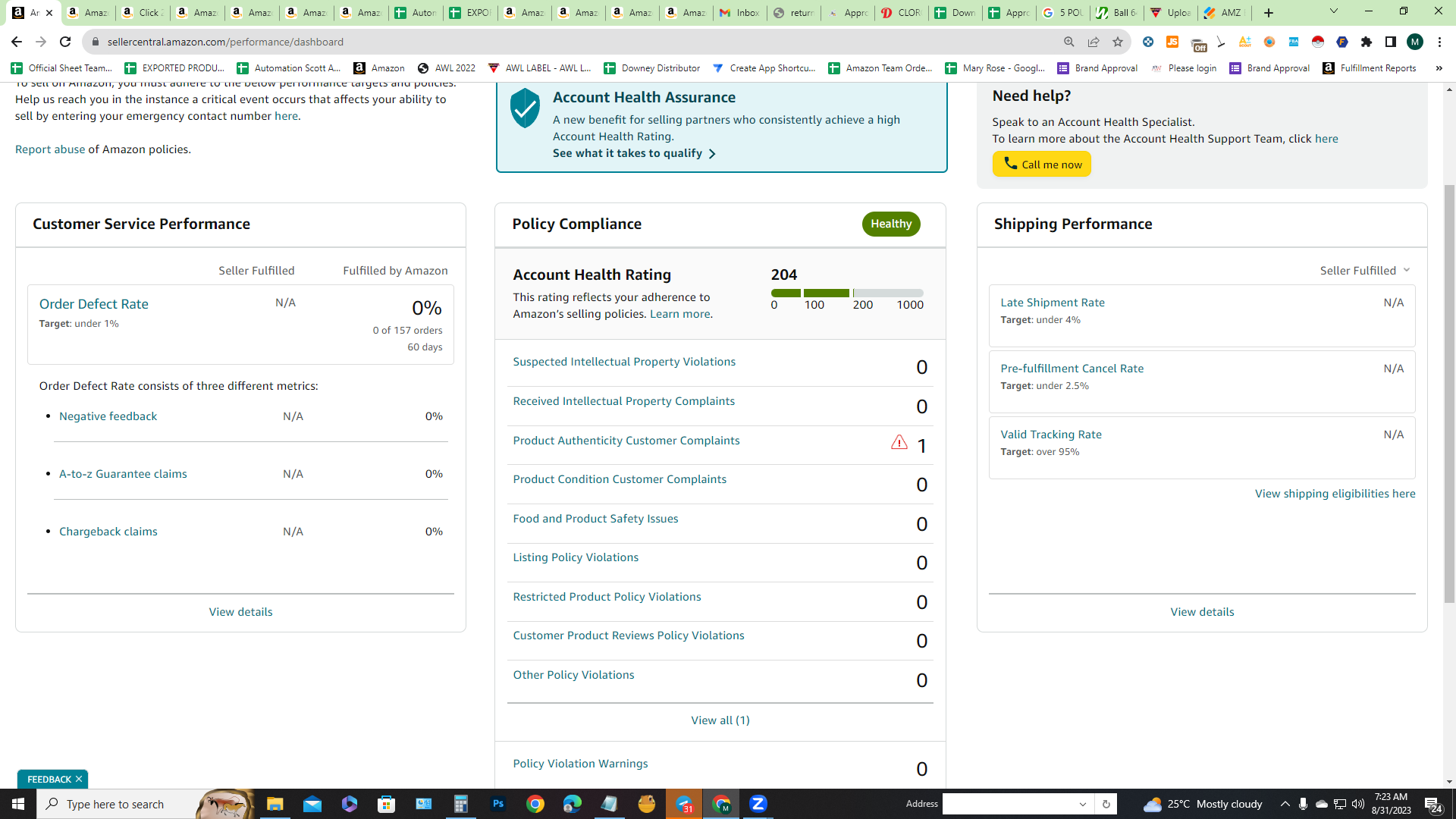The height and width of the screenshot is (819, 1456).
Task: Toggle the Chrome side panel icon
Action: tap(1391, 42)
